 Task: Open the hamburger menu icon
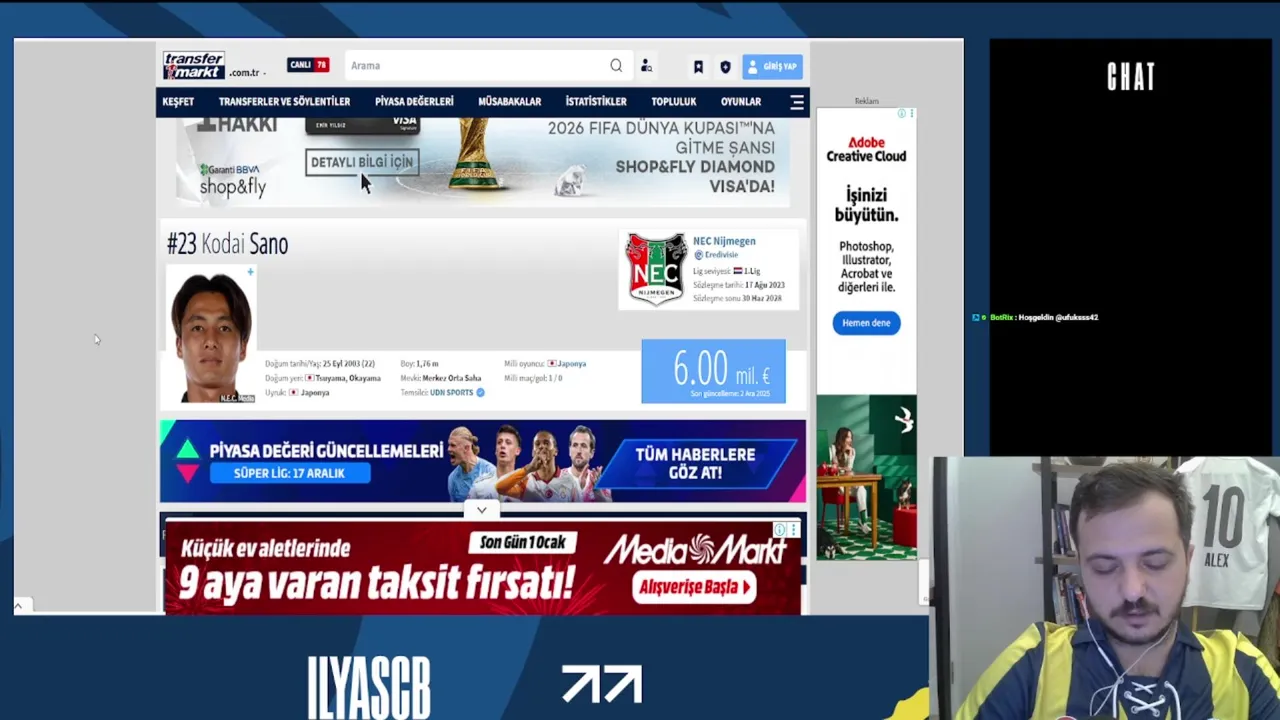click(x=797, y=102)
